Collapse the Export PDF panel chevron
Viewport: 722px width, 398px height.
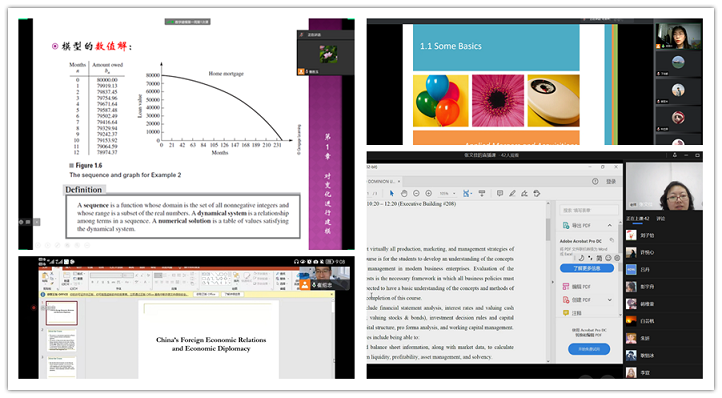point(610,225)
